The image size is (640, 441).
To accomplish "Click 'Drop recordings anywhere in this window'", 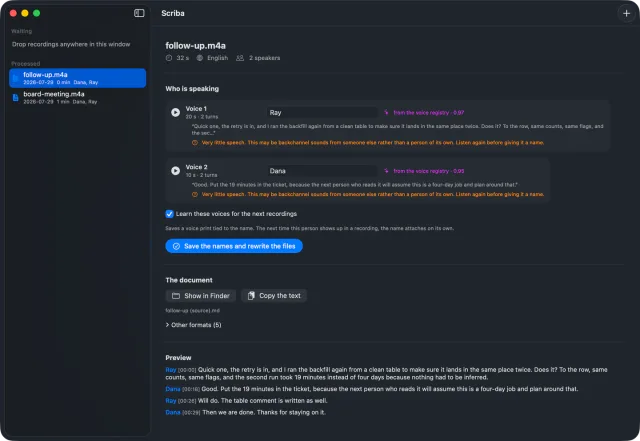I will 71,44.
